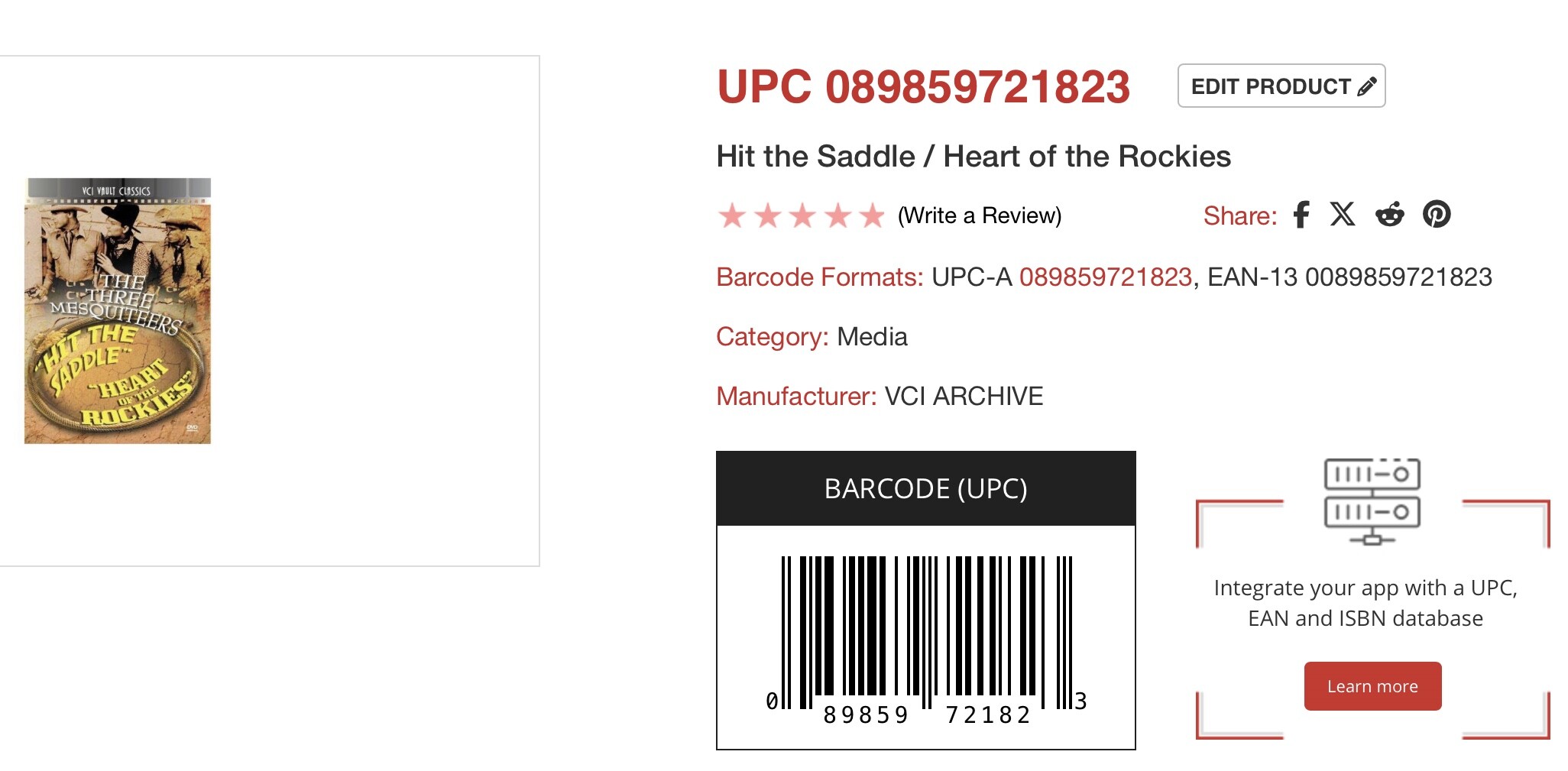Click the product title Hit the Saddle
1568x771 pixels.
pyautogui.click(x=973, y=157)
